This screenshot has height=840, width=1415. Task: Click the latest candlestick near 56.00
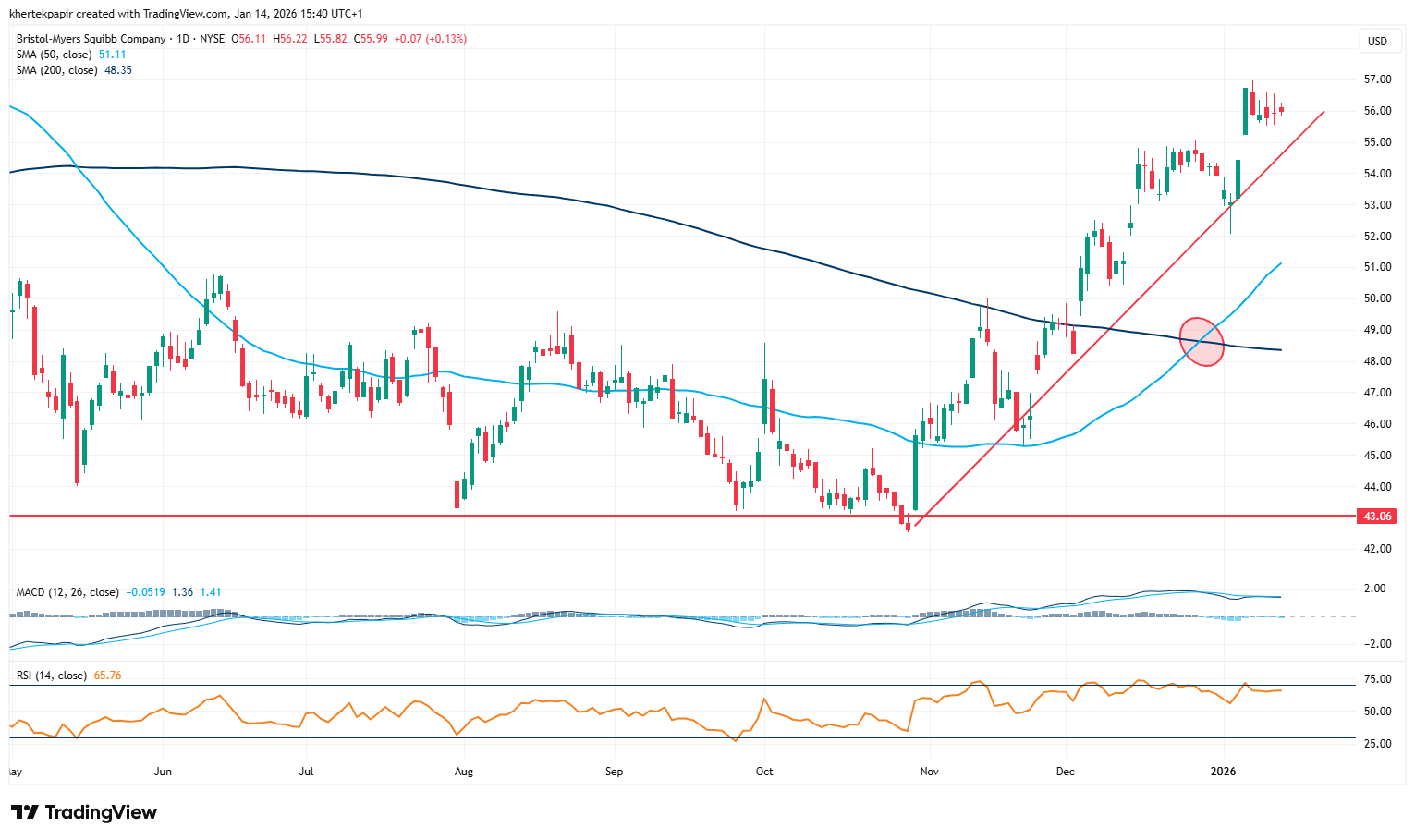(1281, 109)
